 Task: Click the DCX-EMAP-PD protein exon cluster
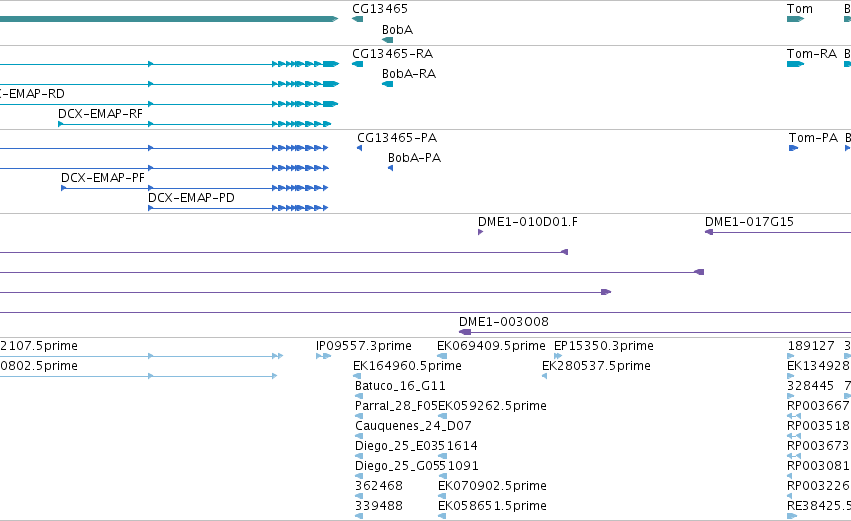click(300, 208)
